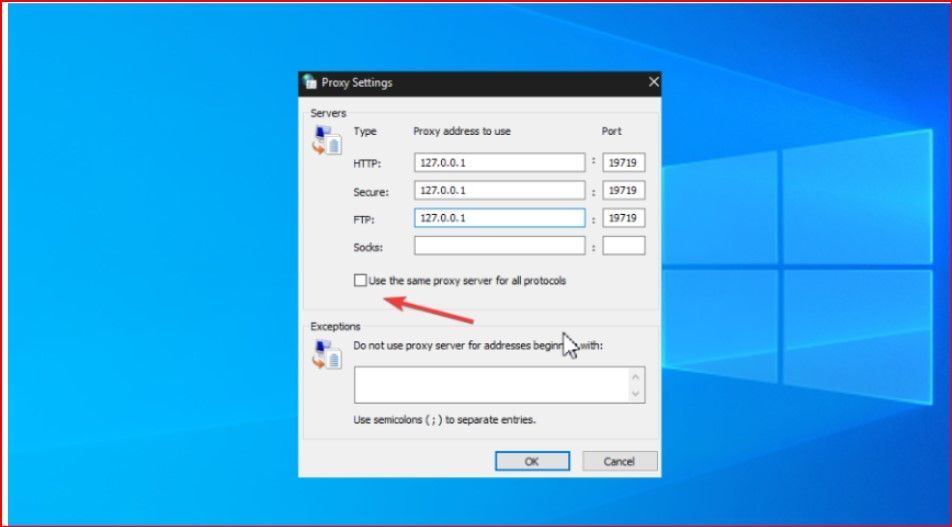952x527 pixels.
Task: Click the 'Secure:' label
Action: tap(370, 192)
